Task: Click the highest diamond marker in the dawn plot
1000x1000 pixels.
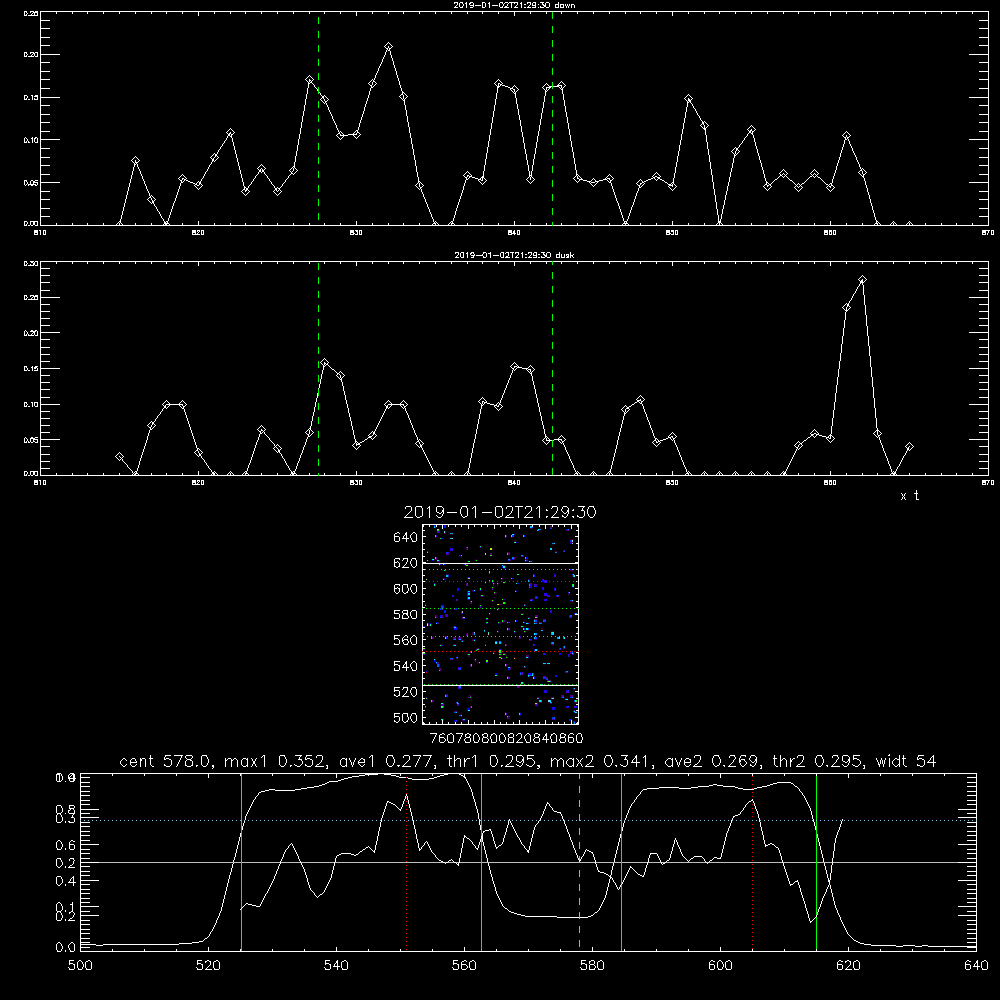Action: (x=388, y=47)
